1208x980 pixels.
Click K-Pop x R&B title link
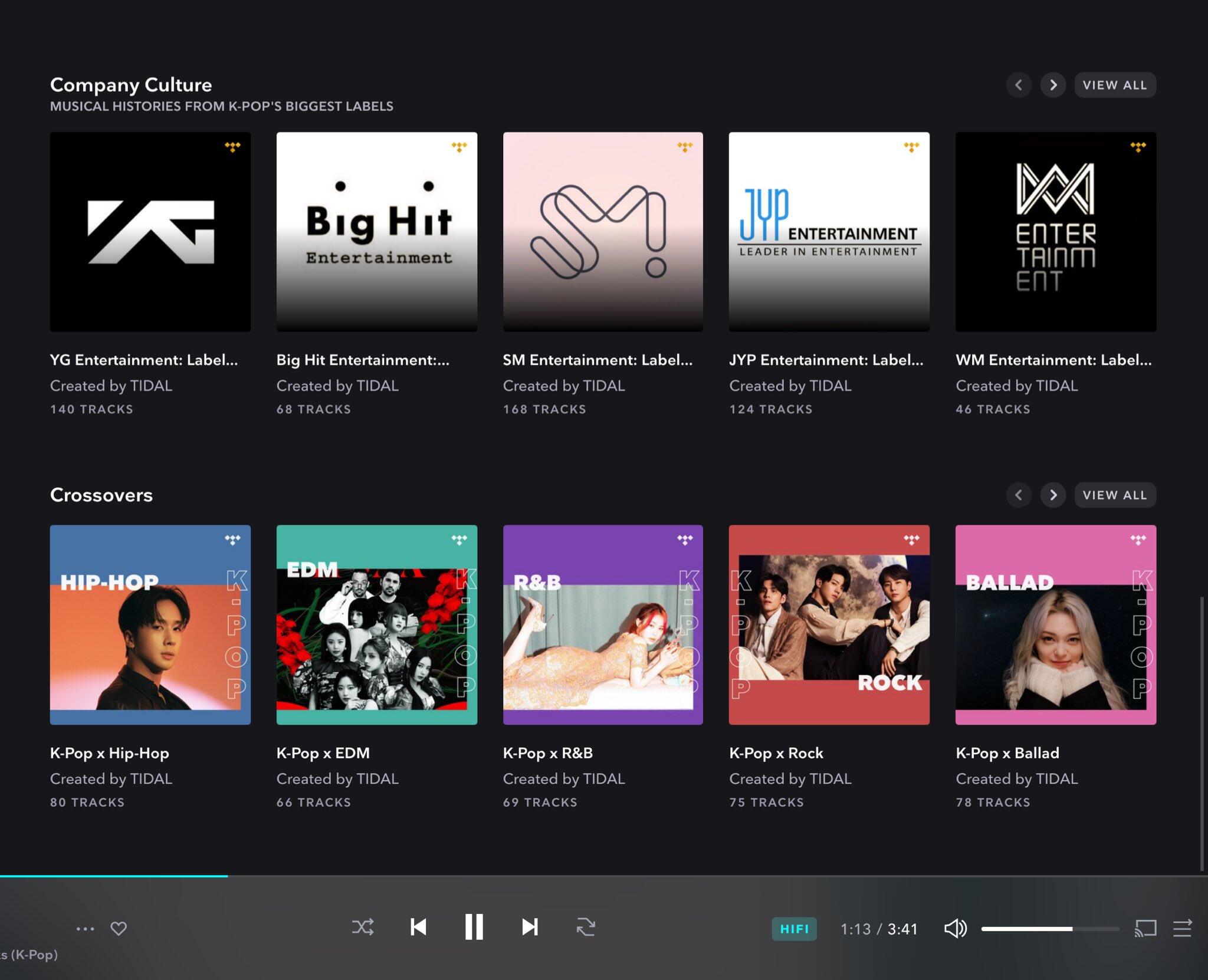(x=548, y=753)
